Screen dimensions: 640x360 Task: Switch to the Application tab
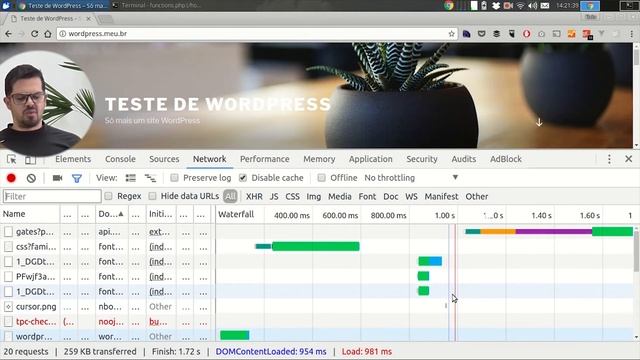[371, 159]
